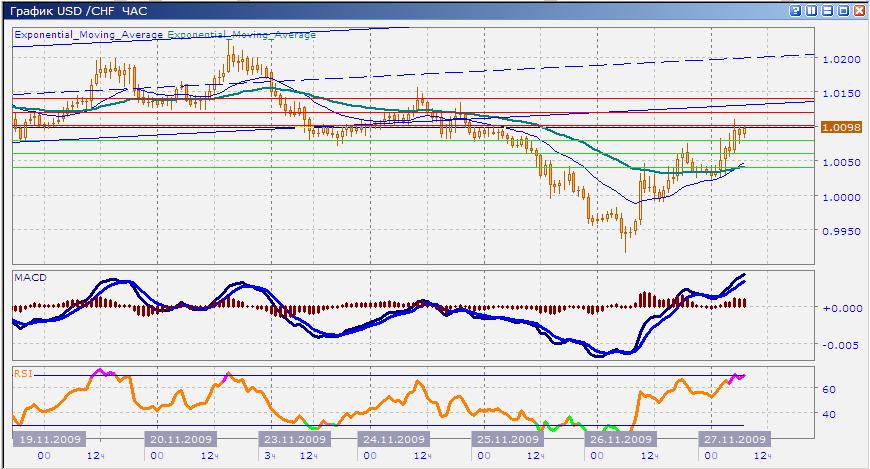Maximize the USD/CHF chart window
The width and height of the screenshot is (870, 469).
(843, 10)
